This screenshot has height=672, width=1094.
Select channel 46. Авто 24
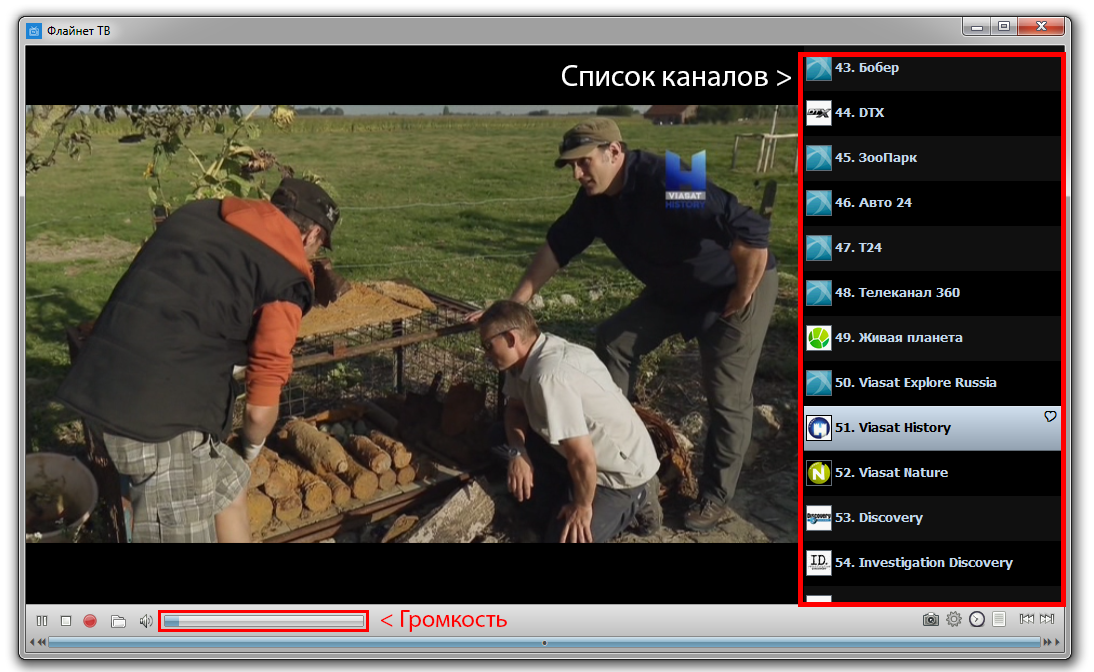pos(932,203)
